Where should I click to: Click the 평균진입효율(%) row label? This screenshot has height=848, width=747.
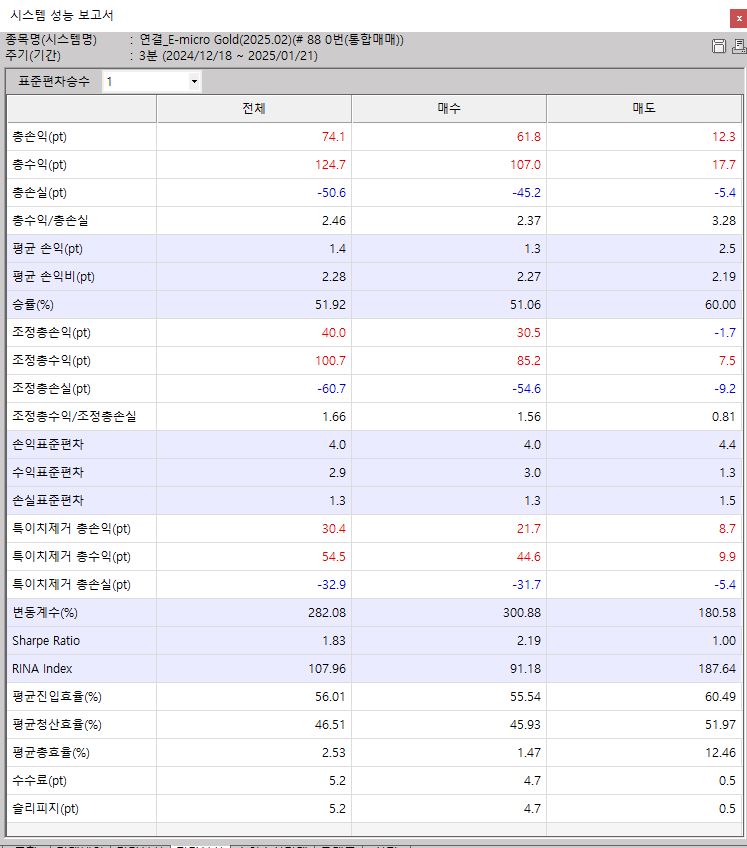pos(58,696)
